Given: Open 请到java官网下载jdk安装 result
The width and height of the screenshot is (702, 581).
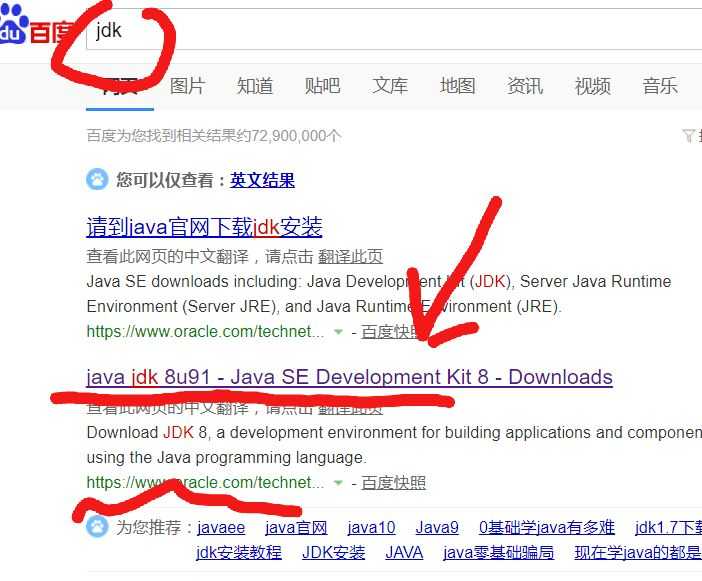Looking at the screenshot, I should click(x=204, y=227).
